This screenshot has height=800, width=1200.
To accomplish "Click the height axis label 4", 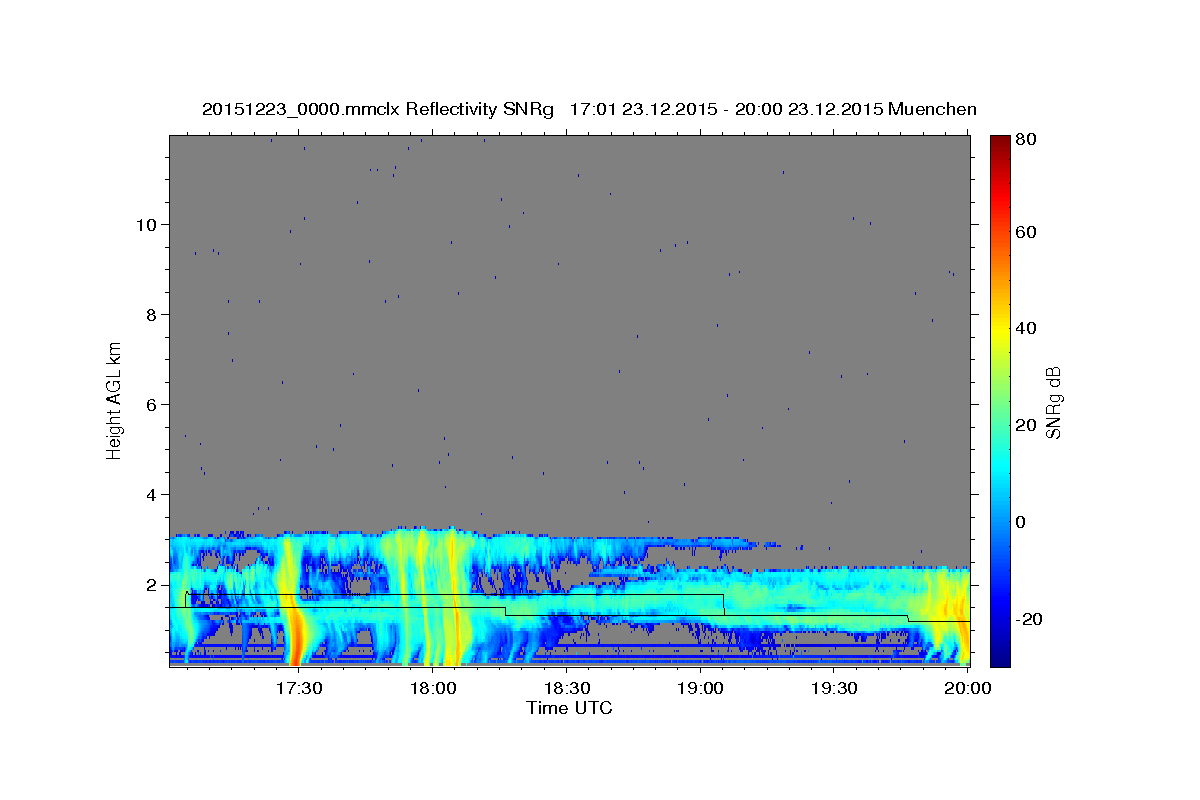I will (151, 495).
